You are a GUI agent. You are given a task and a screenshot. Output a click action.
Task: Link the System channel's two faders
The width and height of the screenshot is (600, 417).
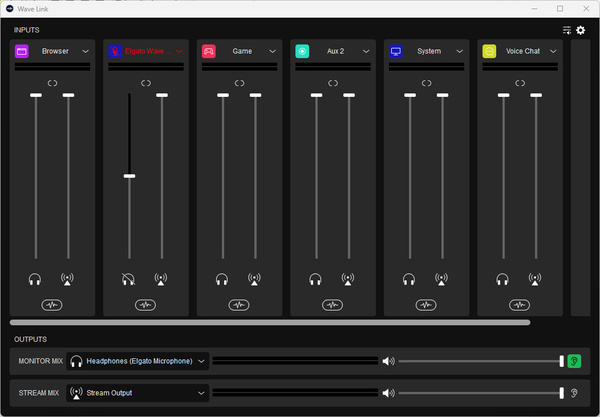426,83
